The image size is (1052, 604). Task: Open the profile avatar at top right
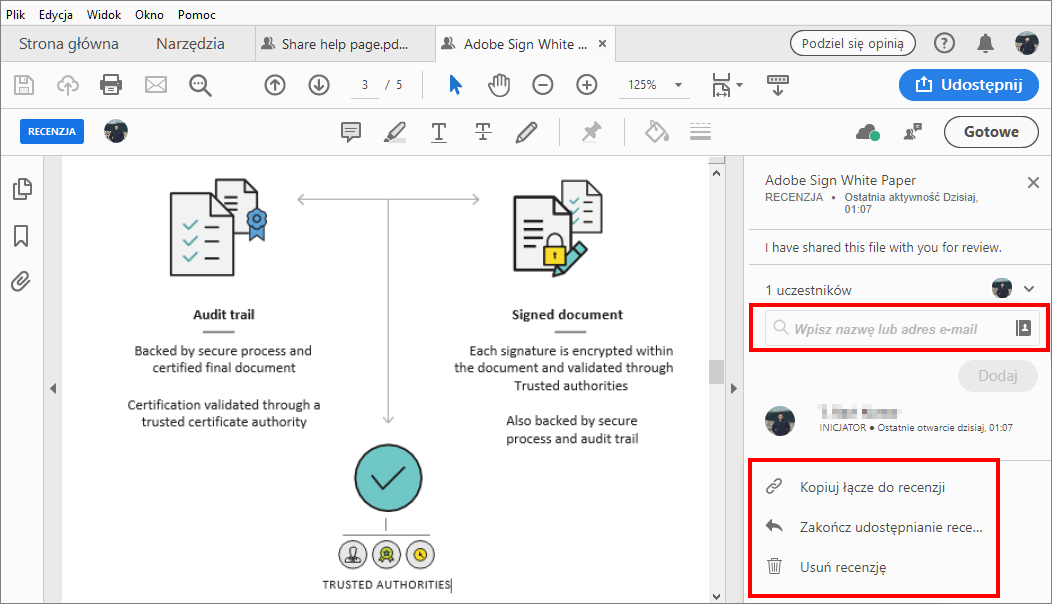[1027, 44]
